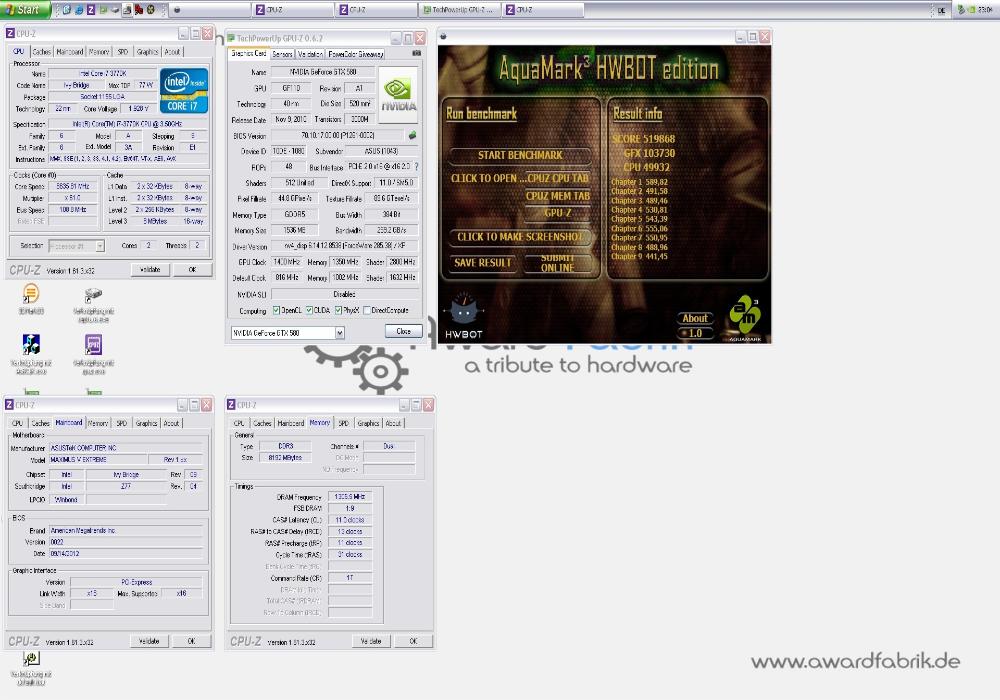Viewport: 1000px width, 700px height.
Task: Toggle the OpenCL checkbox
Action: (276, 310)
